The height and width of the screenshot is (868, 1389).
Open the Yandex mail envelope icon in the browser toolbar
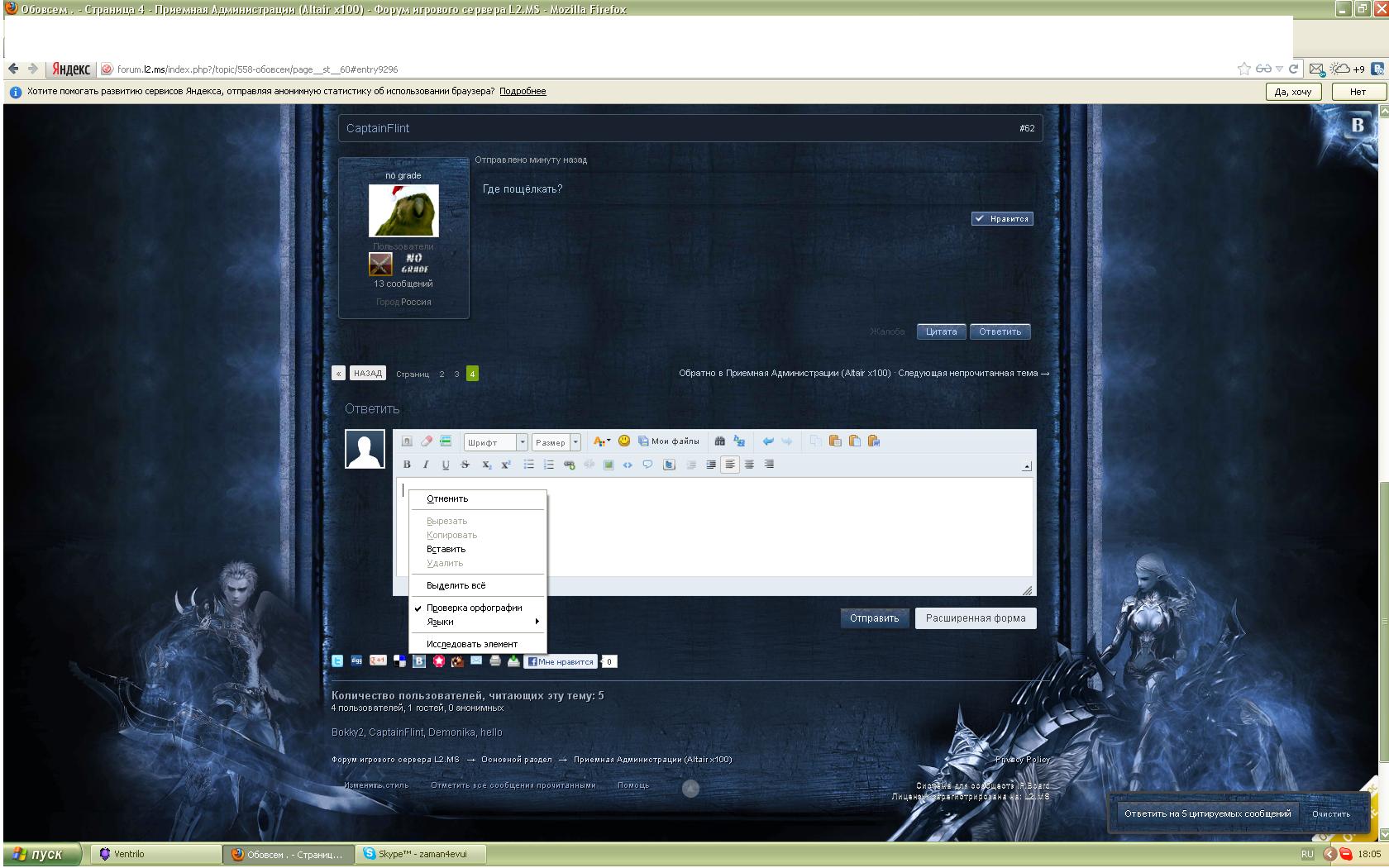1316,69
